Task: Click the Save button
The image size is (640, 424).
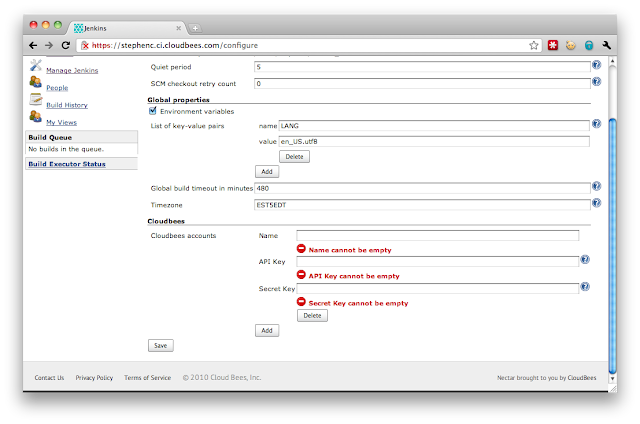Action: point(159,345)
